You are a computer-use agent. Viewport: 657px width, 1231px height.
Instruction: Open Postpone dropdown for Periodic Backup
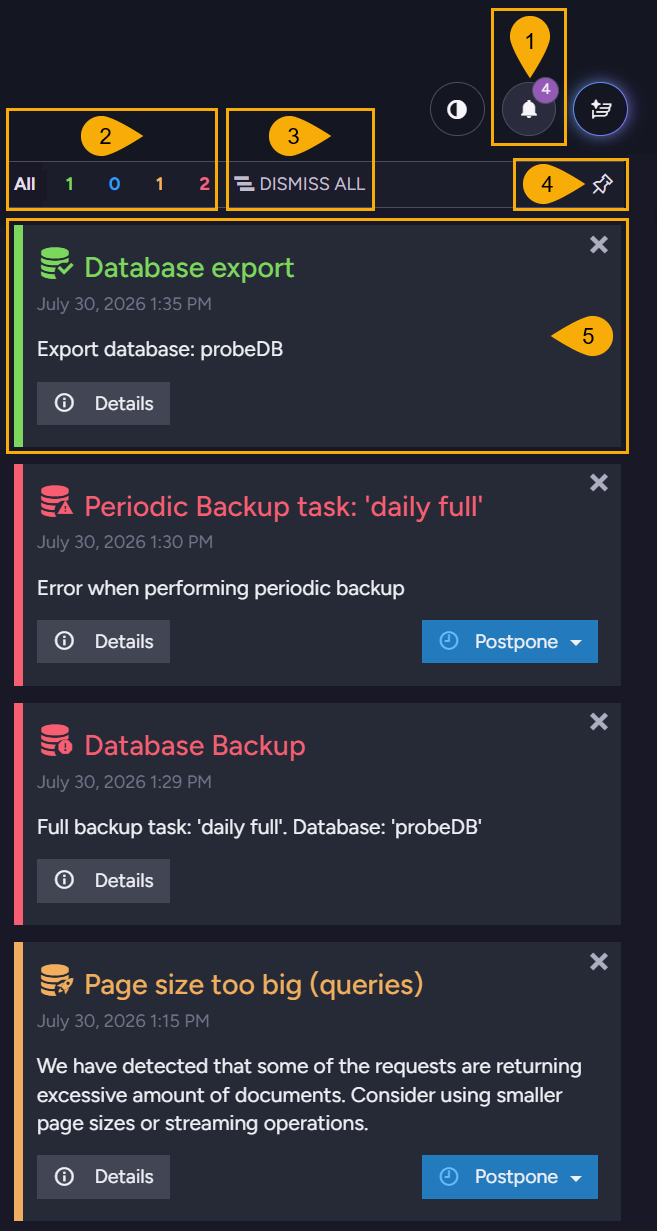click(x=510, y=641)
